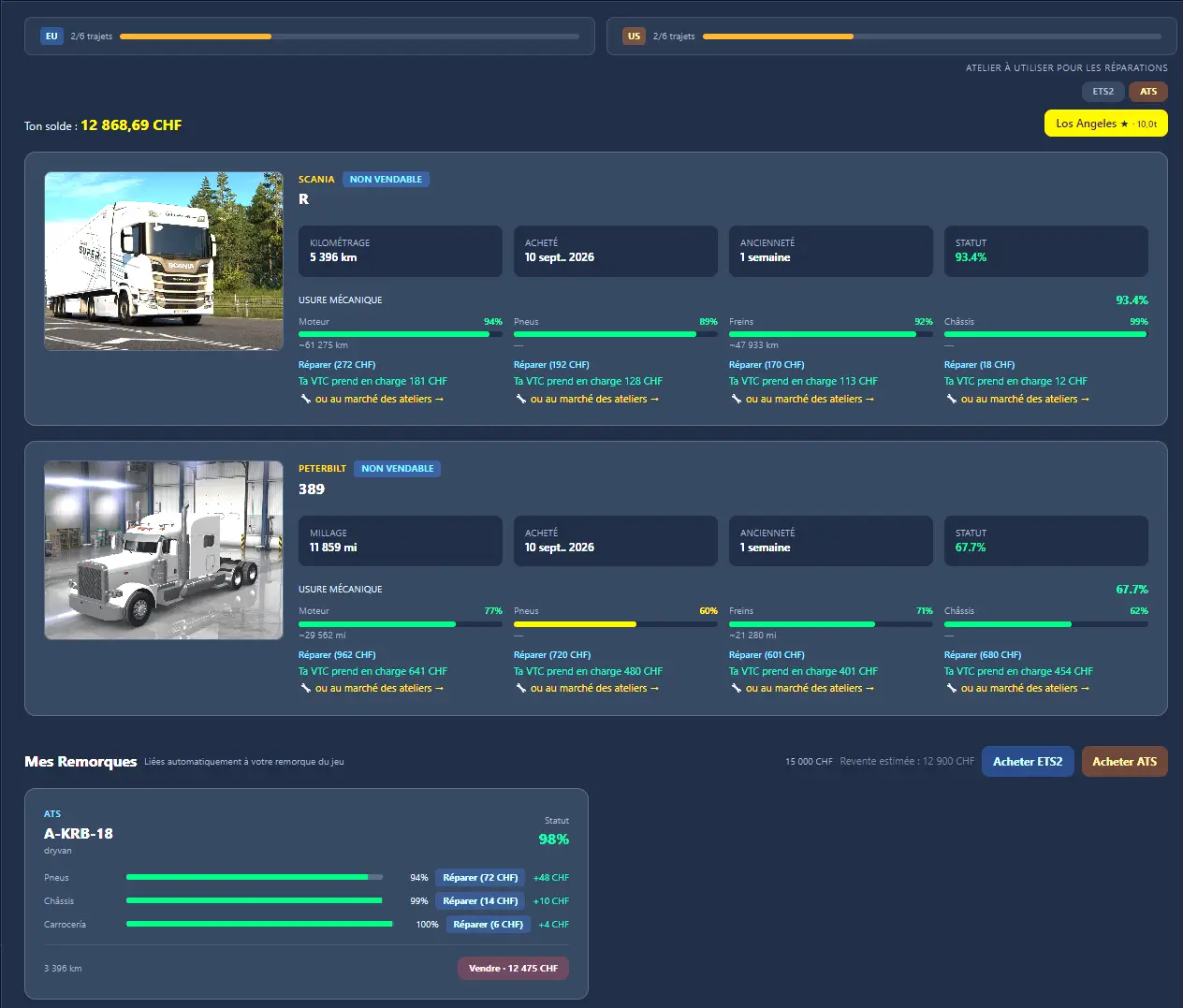Select the ETS2 workshop toggle
The width and height of the screenshot is (1183, 1008).
point(1103,92)
